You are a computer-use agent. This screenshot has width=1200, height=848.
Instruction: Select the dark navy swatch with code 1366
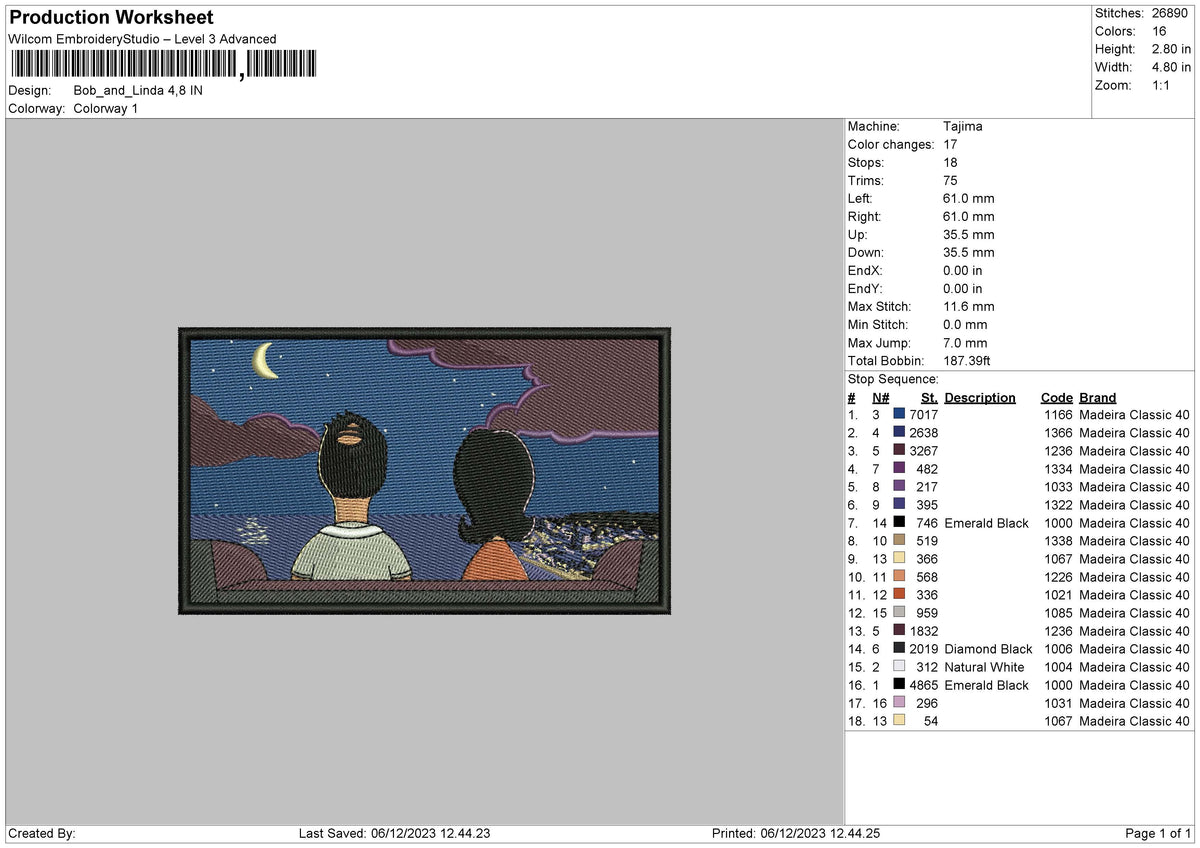(x=900, y=431)
